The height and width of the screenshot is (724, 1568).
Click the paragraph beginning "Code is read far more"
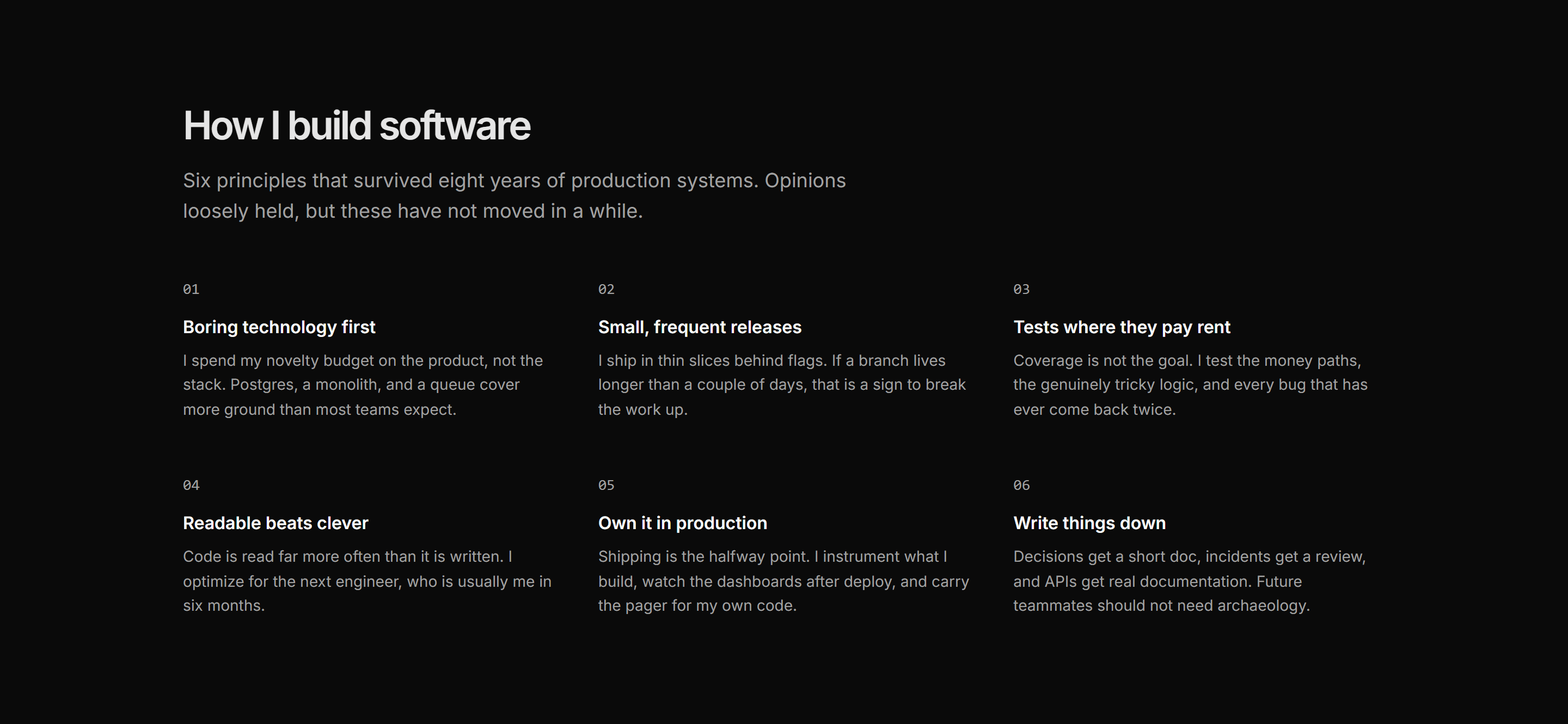(367, 581)
